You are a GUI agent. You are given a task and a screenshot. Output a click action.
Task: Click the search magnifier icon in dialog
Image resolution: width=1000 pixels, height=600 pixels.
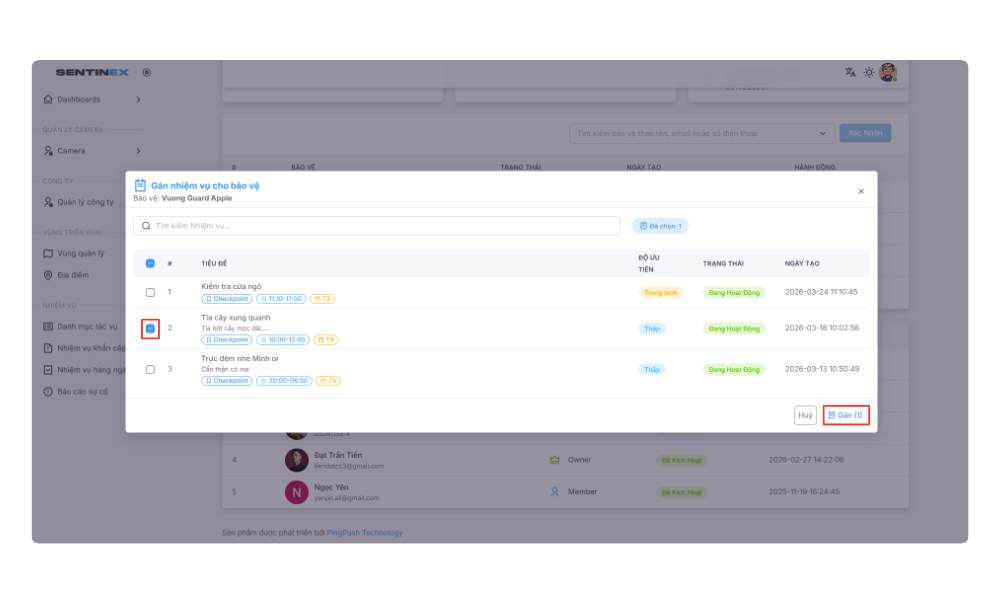point(147,226)
